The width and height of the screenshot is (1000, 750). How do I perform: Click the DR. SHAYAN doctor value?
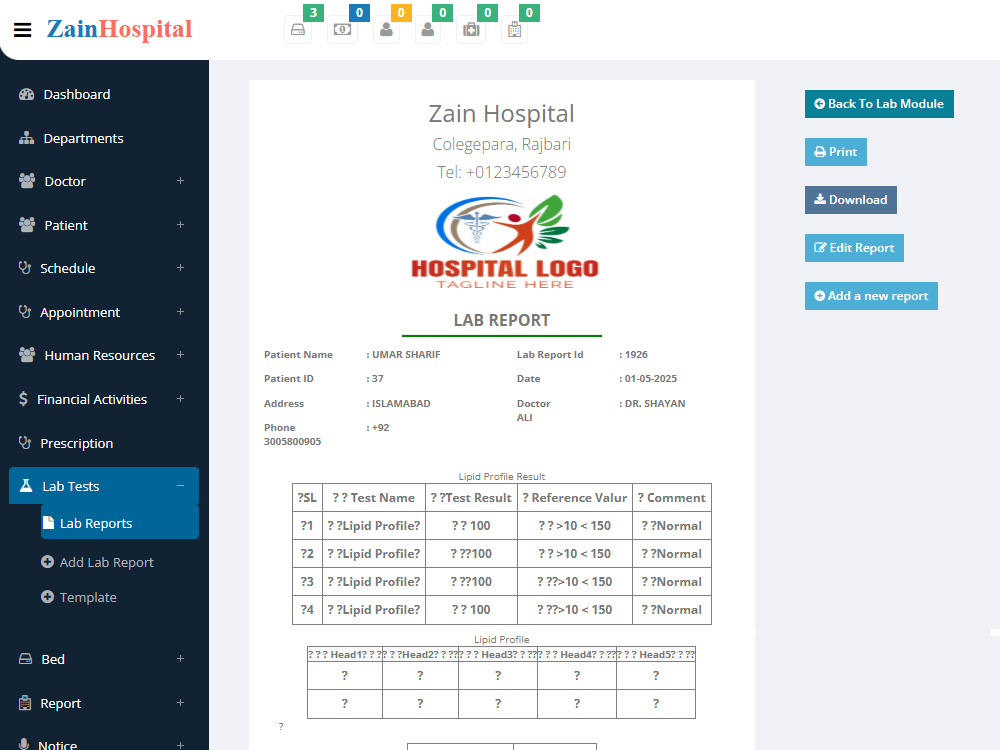[x=655, y=404]
